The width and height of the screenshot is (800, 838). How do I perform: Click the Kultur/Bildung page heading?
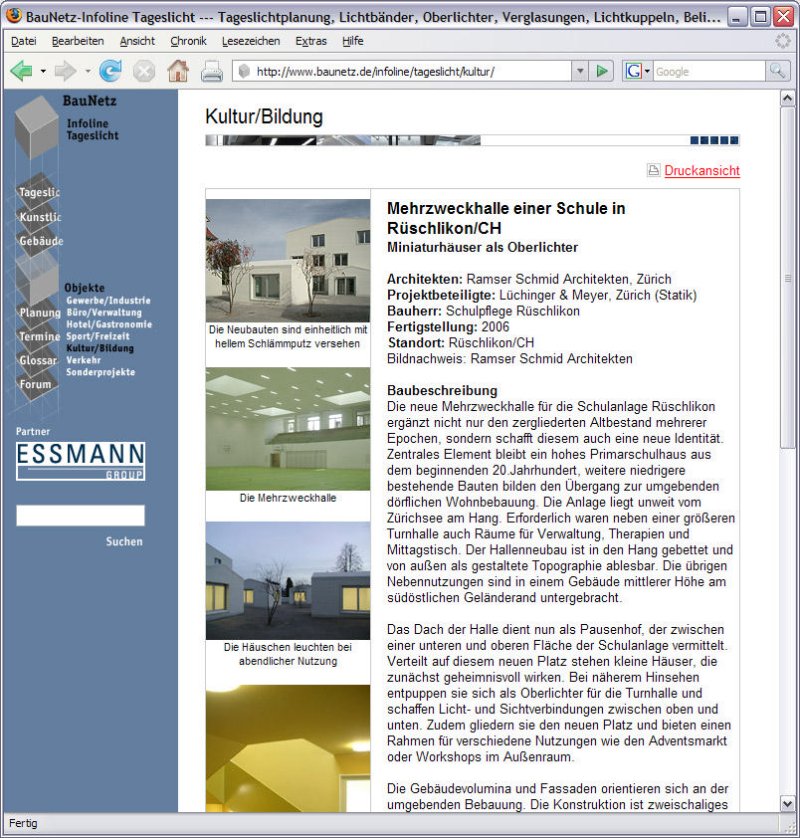tap(264, 117)
